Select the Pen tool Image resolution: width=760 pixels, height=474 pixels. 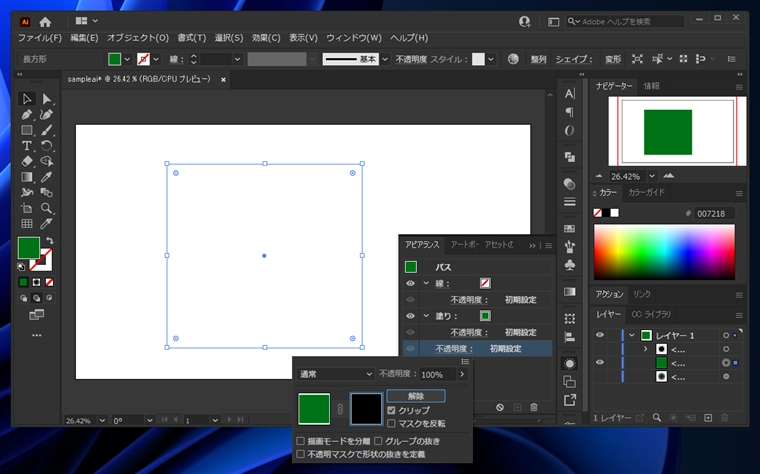27,115
